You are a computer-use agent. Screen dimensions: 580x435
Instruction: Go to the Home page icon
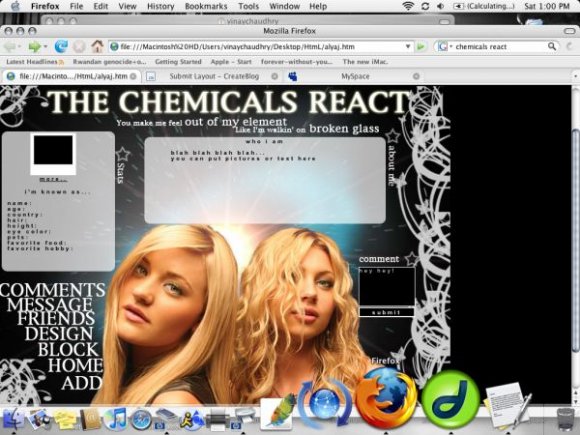pyautogui.click(x=97, y=46)
